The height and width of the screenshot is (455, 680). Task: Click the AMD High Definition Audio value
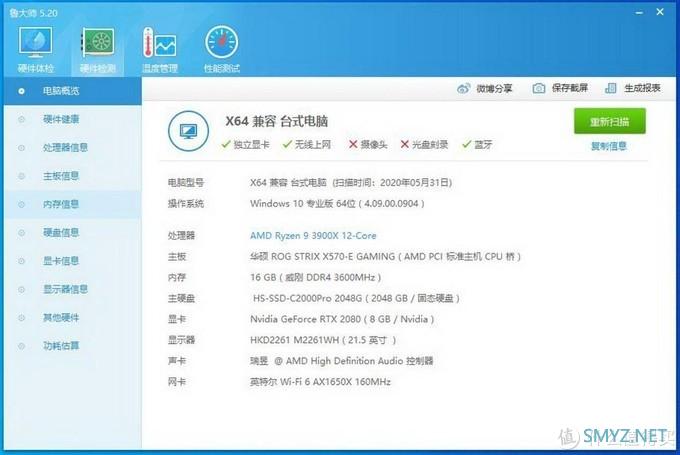[341, 360]
